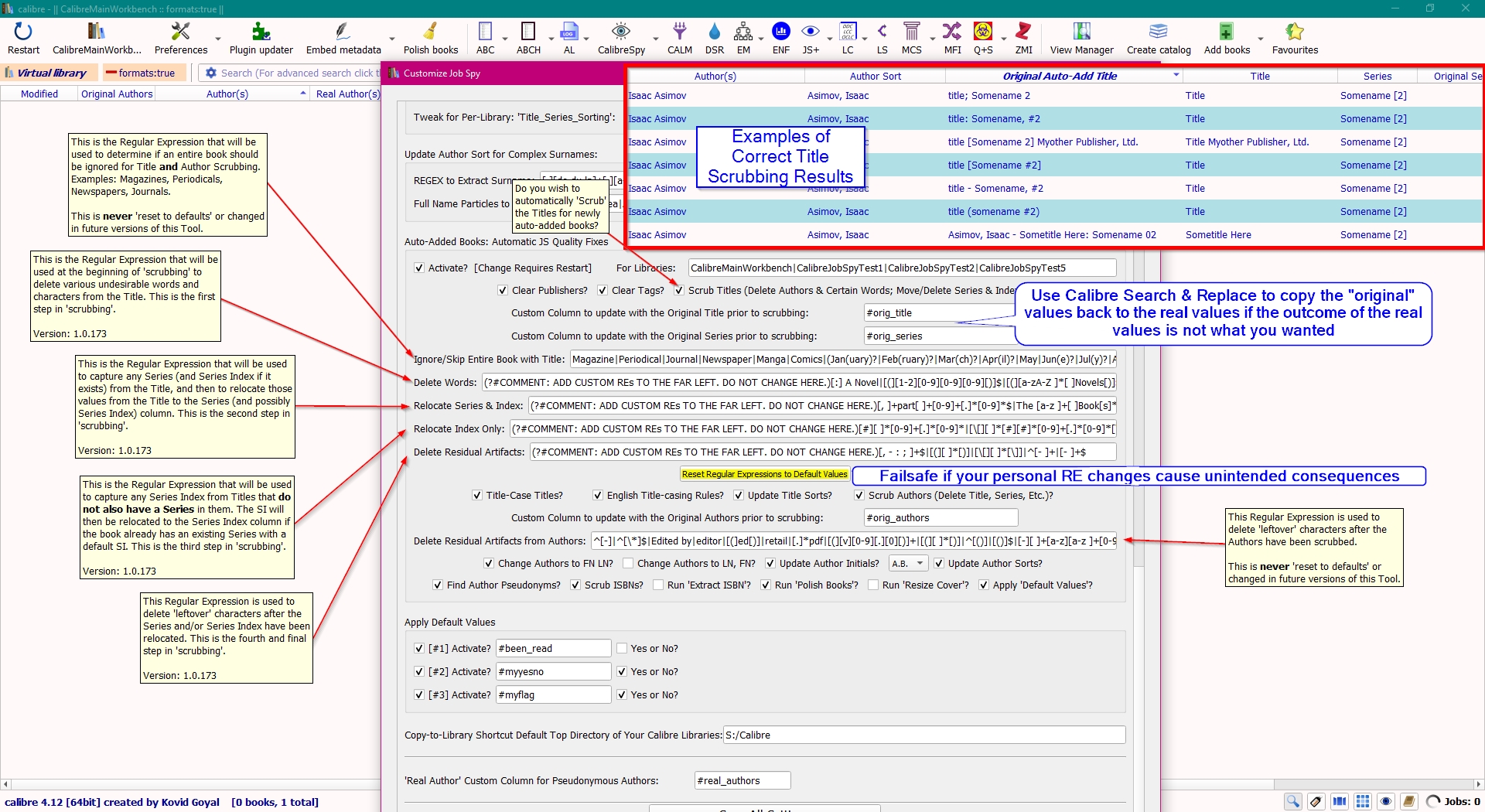Uncheck the 'Clear Publishers?' checkbox
This screenshot has height=812, width=1485.
(503, 291)
